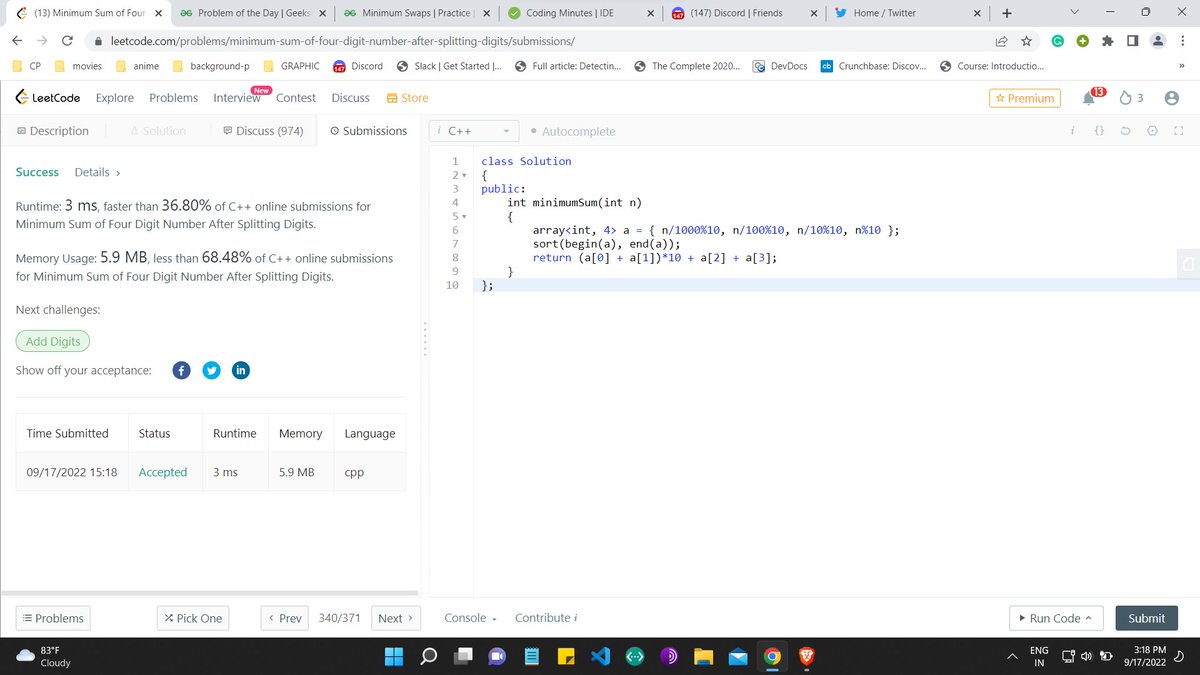Click the editor info icon

click(x=1072, y=131)
